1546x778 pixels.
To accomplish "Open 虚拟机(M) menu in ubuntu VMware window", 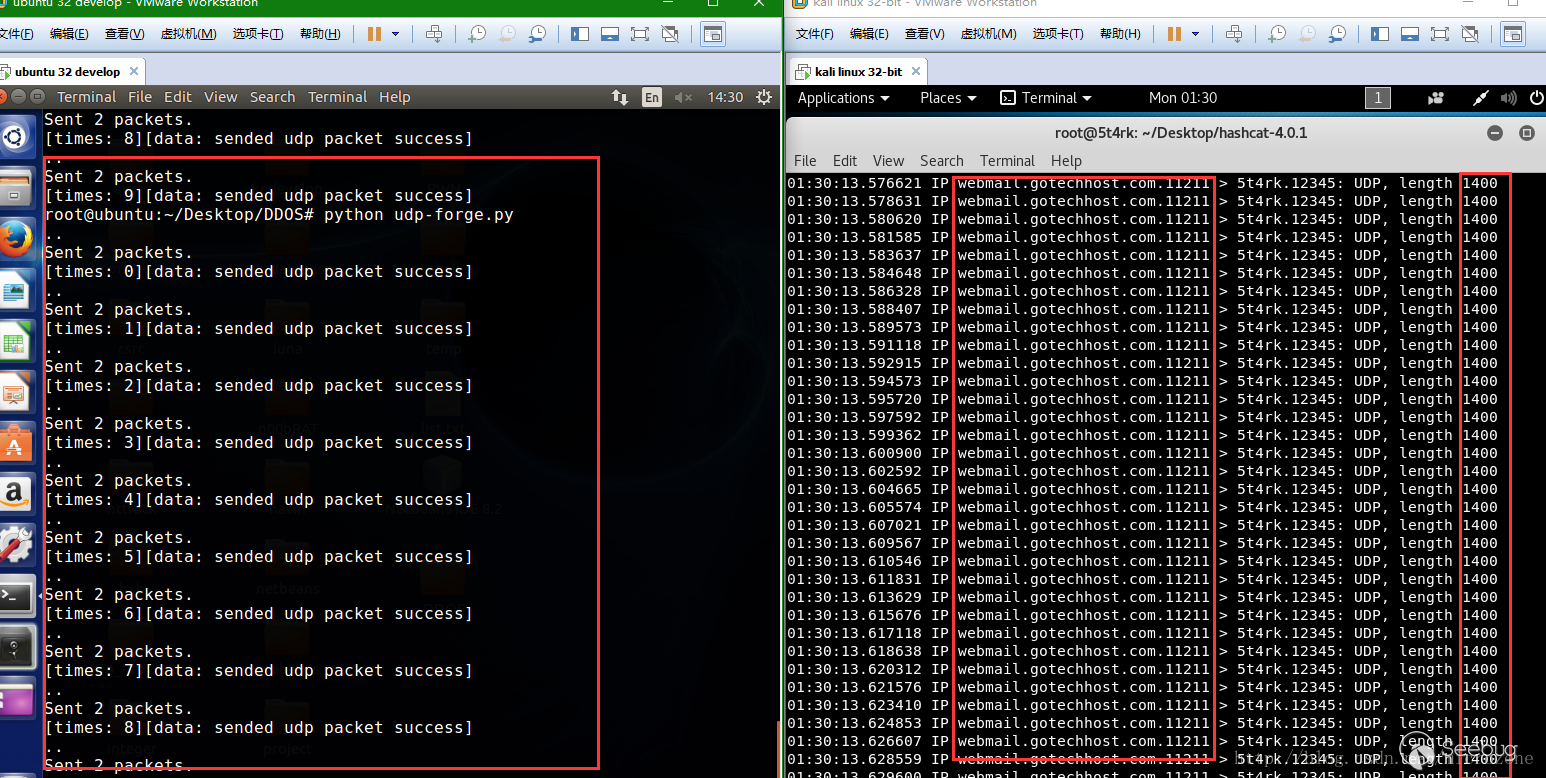I will click(188, 34).
